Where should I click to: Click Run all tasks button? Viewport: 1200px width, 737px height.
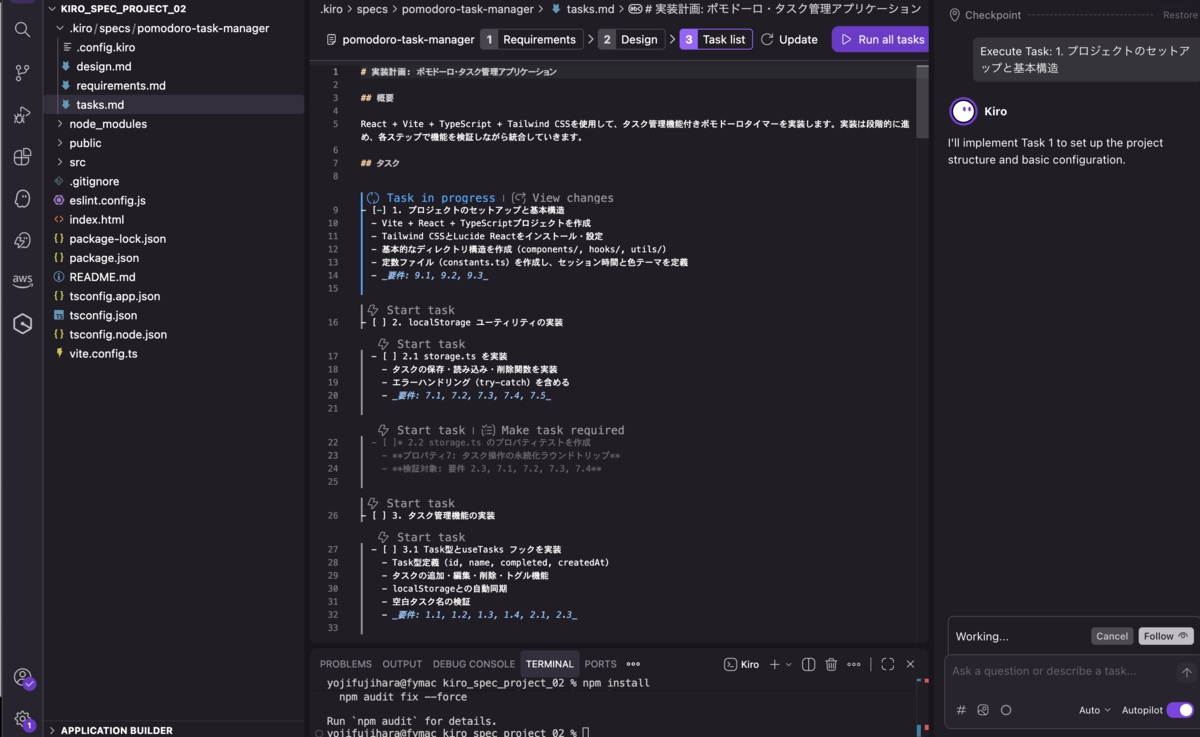881,40
